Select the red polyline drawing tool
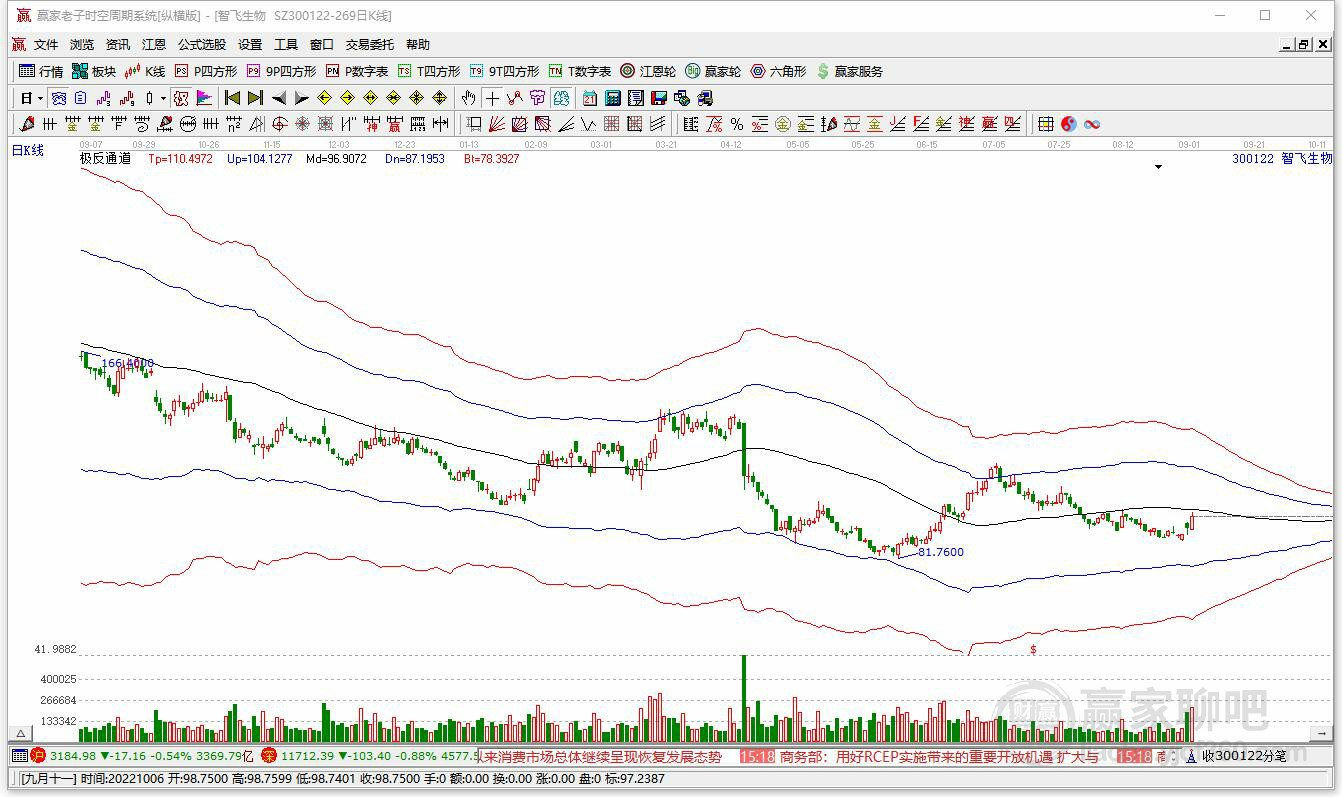The height and width of the screenshot is (797, 1342). click(514, 98)
